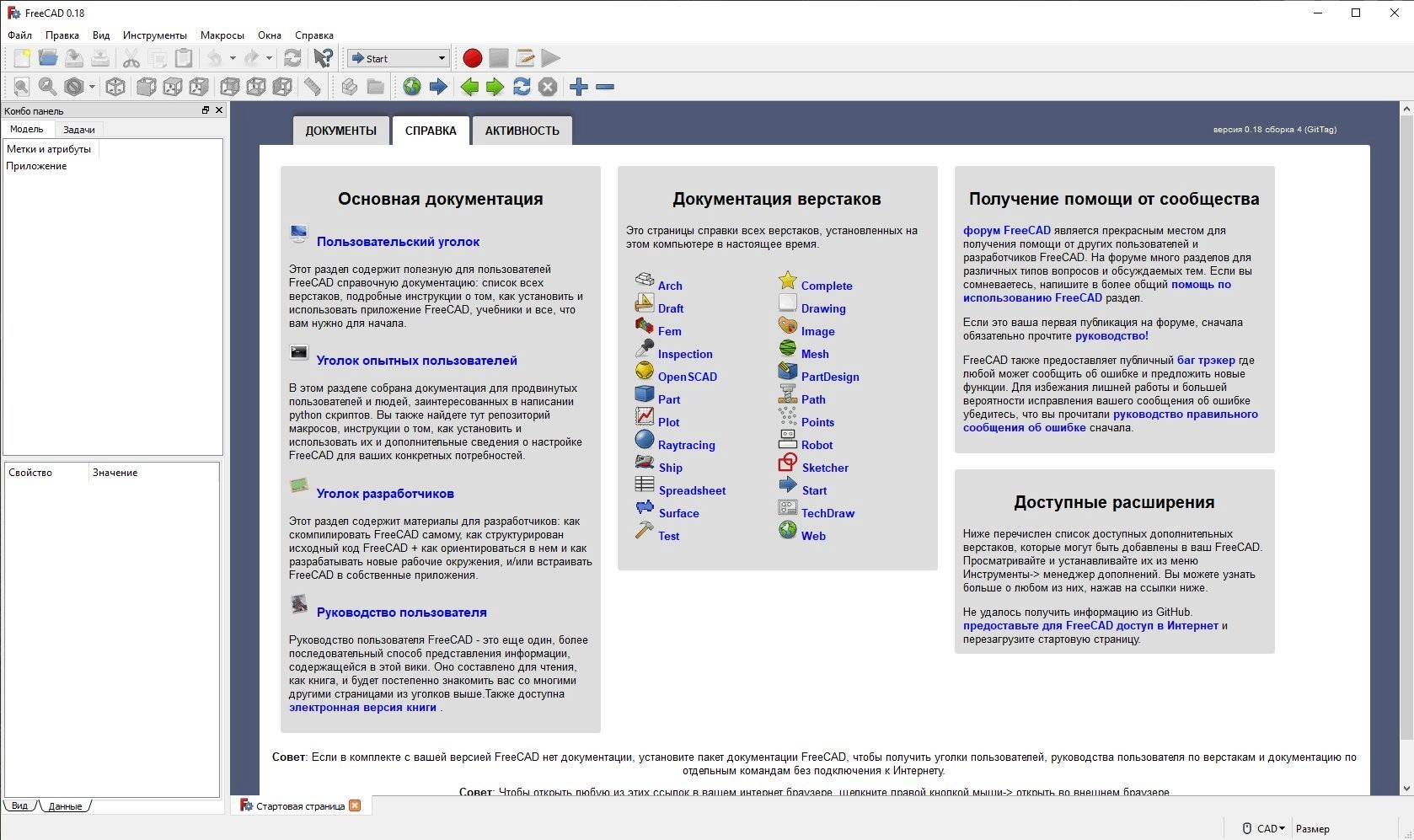Go back with green left arrow
Image resolution: width=1414 pixels, height=840 pixels.
[469, 87]
